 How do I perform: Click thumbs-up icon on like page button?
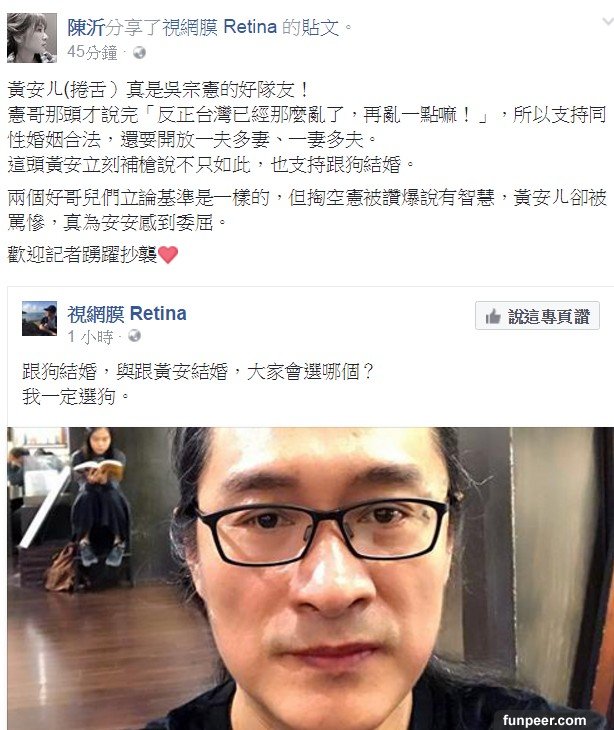[493, 317]
